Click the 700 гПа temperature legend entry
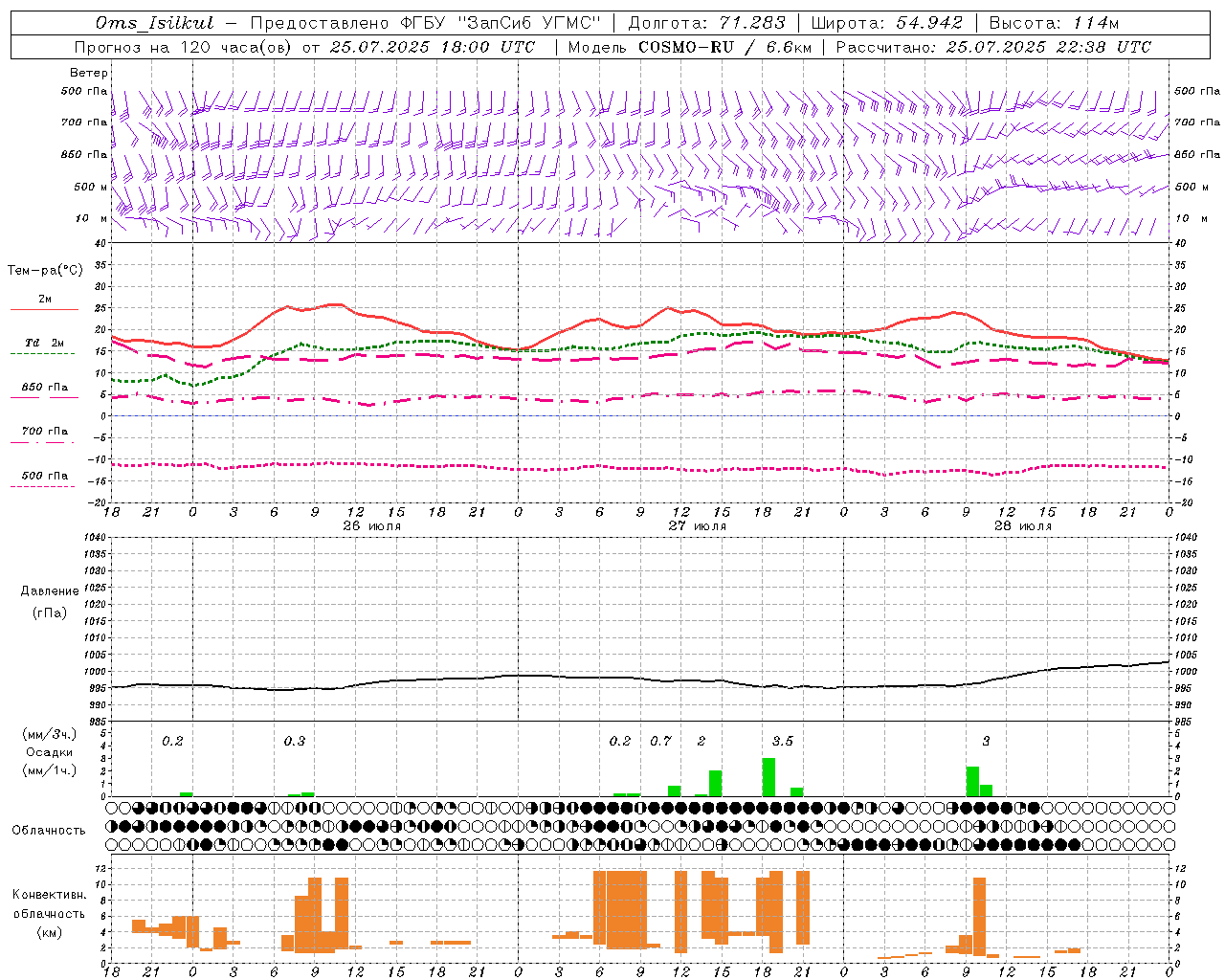This screenshot has width=1225, height=980. tap(45, 432)
